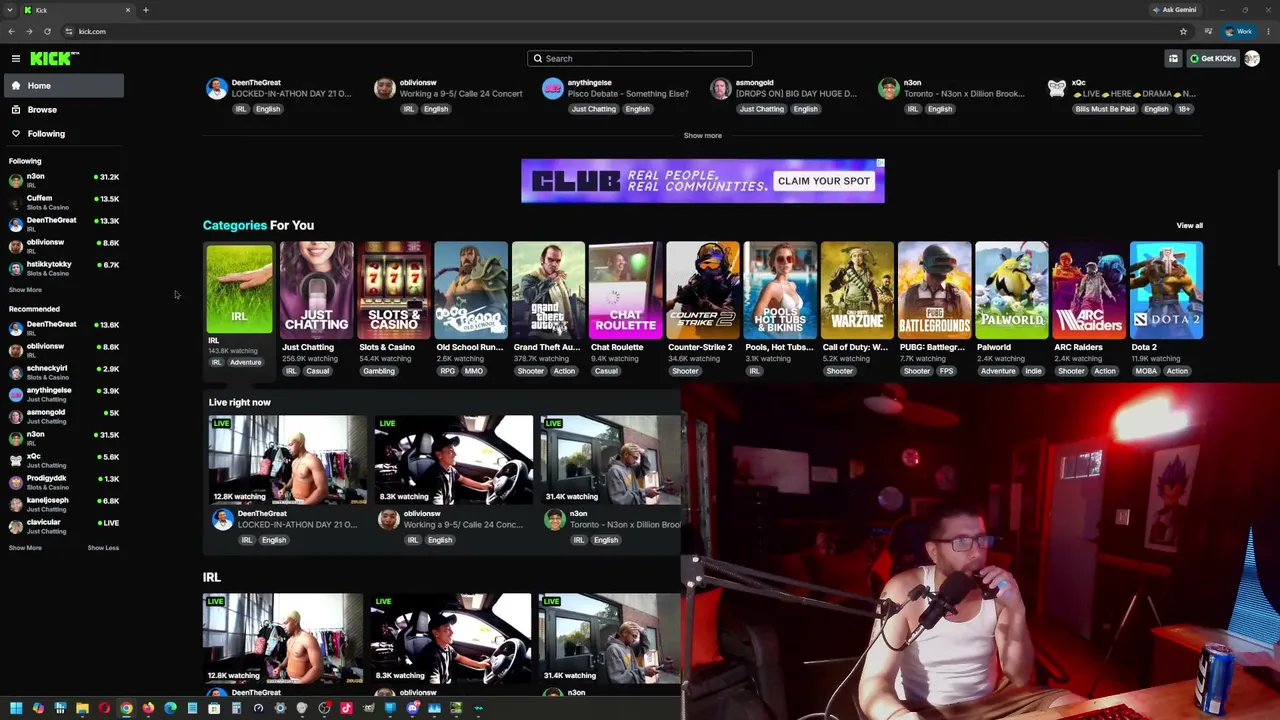Open TikTok app from taskbar

point(346,709)
